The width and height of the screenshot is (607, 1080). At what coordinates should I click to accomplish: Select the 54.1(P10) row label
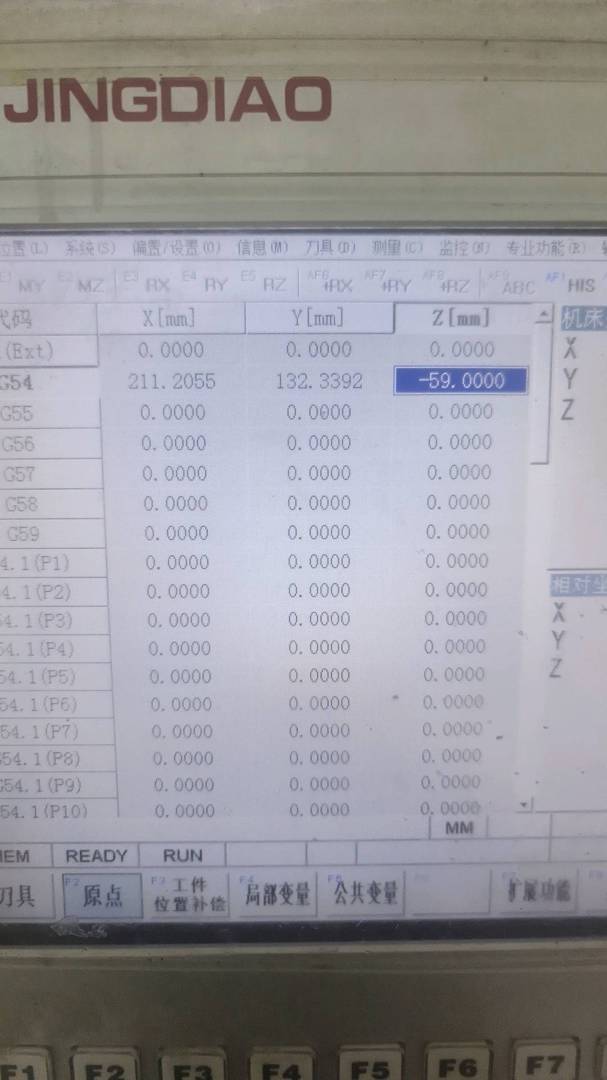59,811
